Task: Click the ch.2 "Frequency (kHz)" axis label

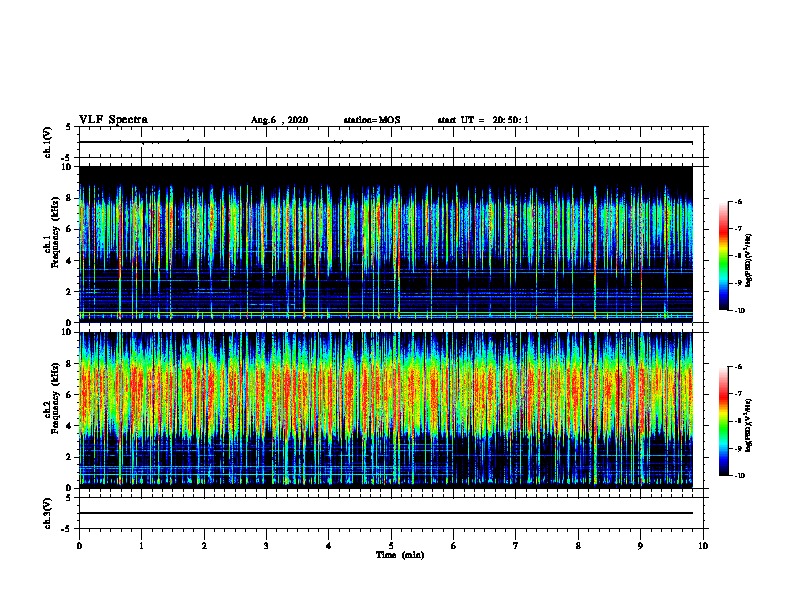Action: [55, 398]
